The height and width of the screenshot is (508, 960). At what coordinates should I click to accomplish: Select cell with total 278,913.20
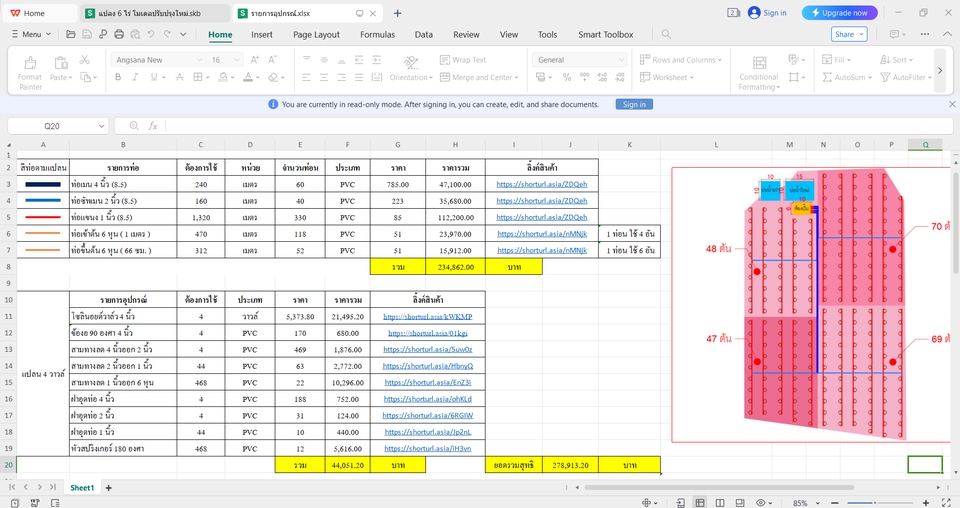click(570, 465)
